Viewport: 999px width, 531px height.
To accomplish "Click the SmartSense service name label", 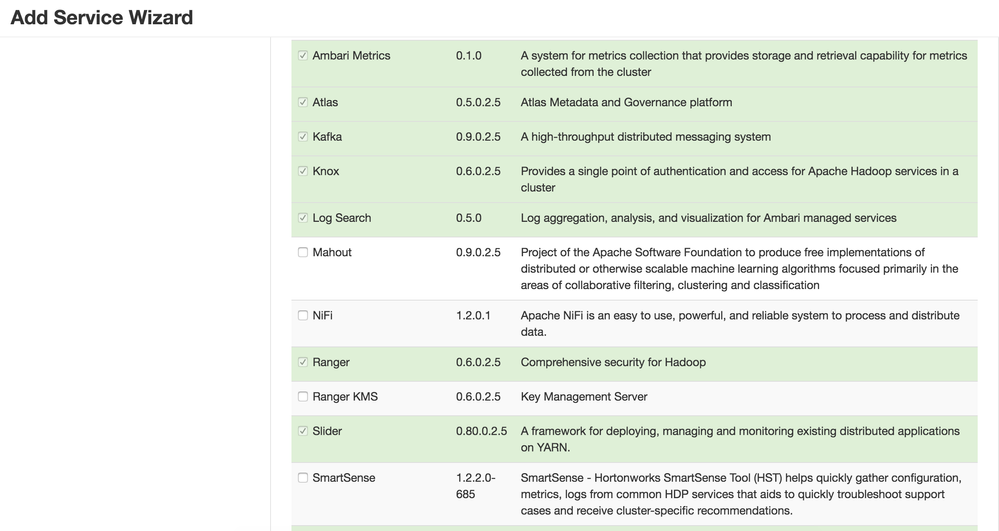I will pos(344,478).
